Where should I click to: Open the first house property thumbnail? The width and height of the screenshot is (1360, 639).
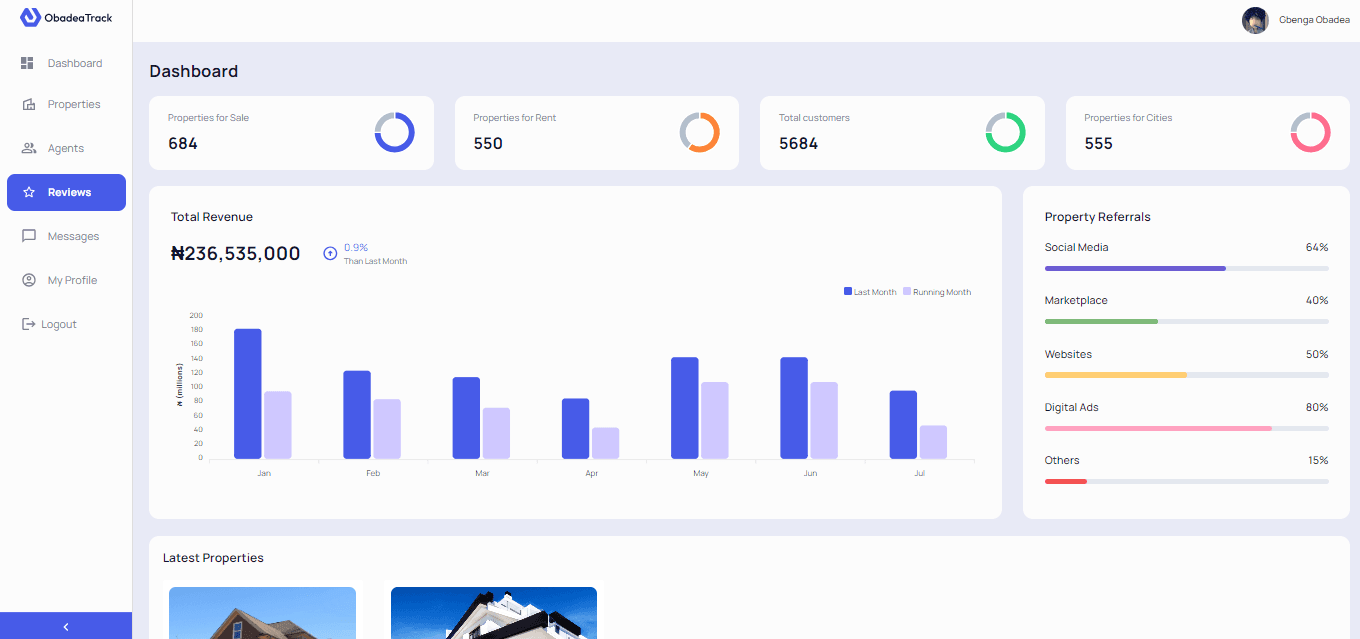point(262,613)
